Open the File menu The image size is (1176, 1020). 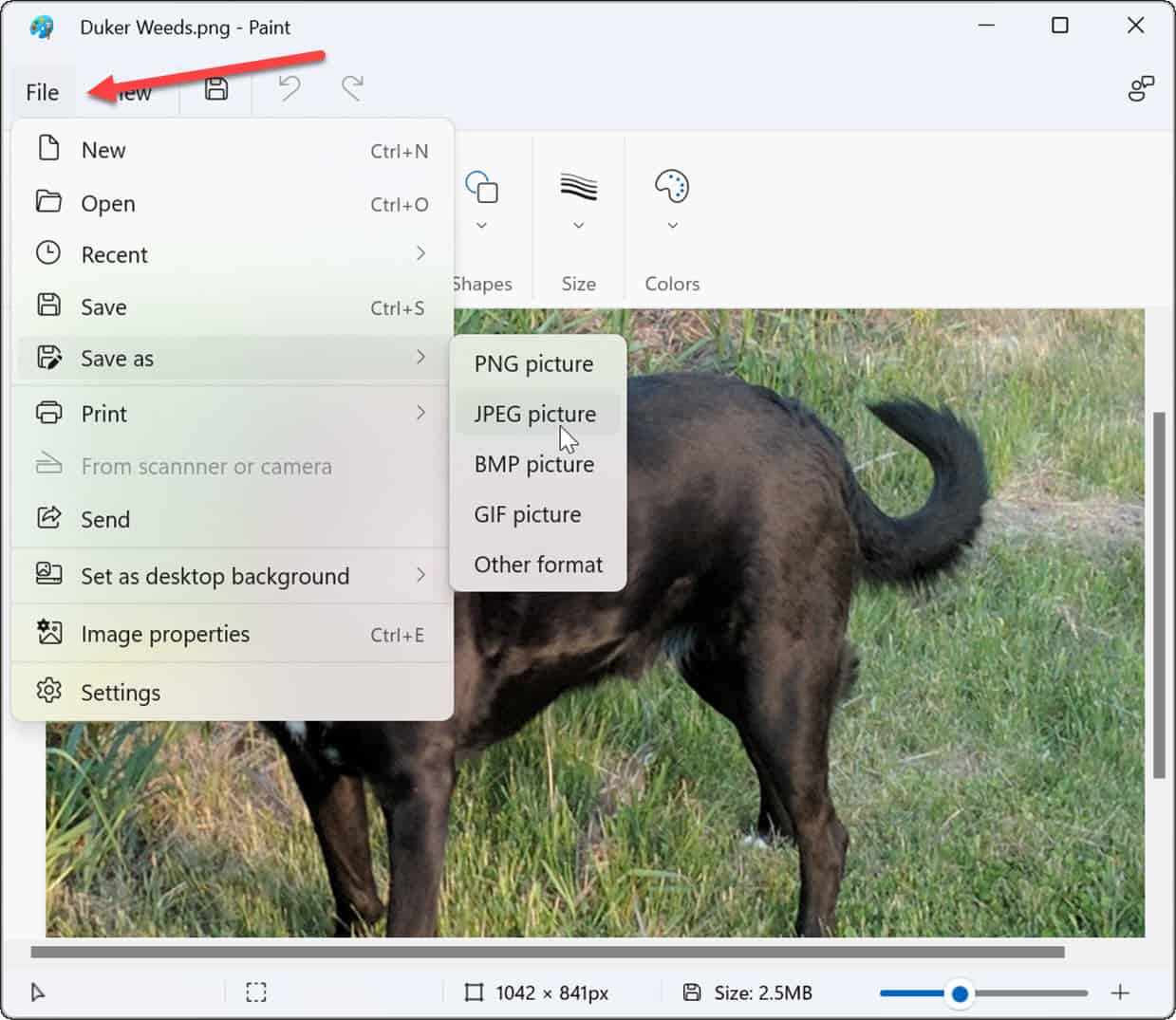43,92
